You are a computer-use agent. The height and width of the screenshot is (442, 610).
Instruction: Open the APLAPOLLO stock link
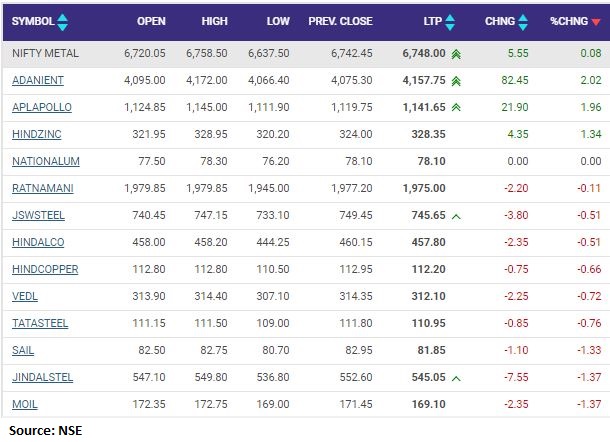click(x=42, y=107)
